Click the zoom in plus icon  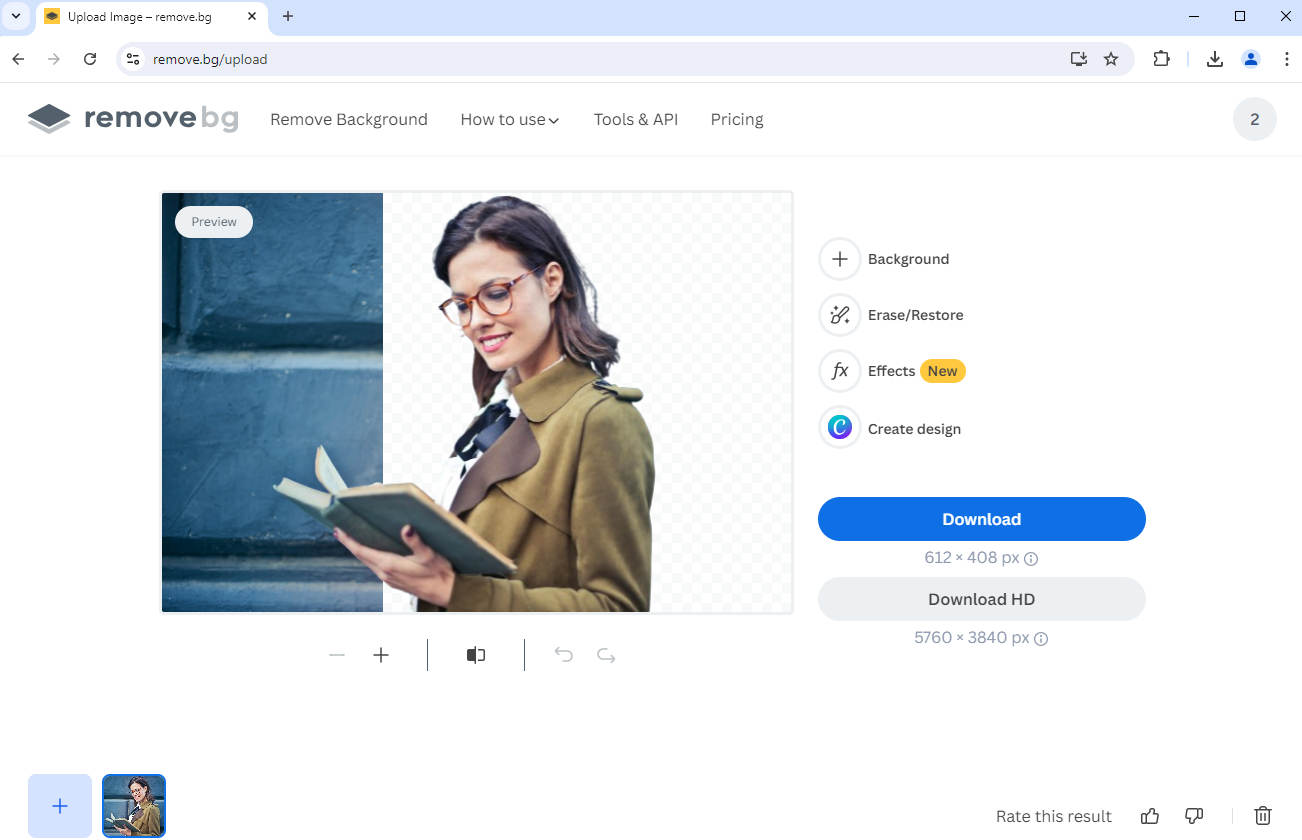381,655
